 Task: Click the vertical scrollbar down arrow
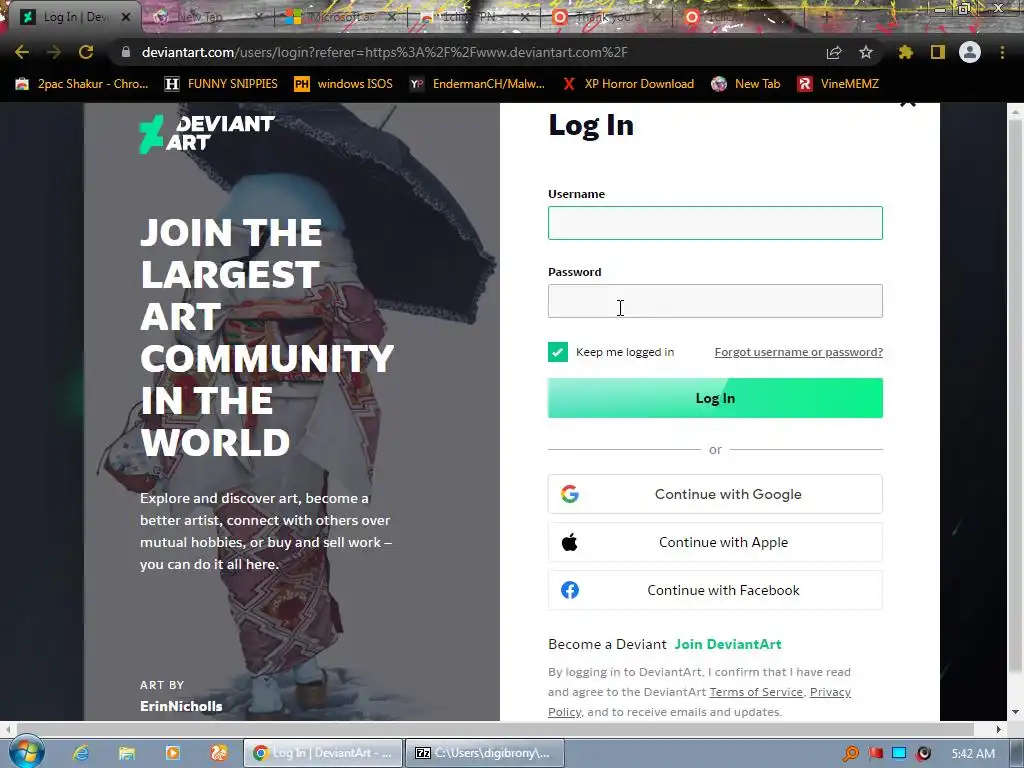coord(1016,712)
